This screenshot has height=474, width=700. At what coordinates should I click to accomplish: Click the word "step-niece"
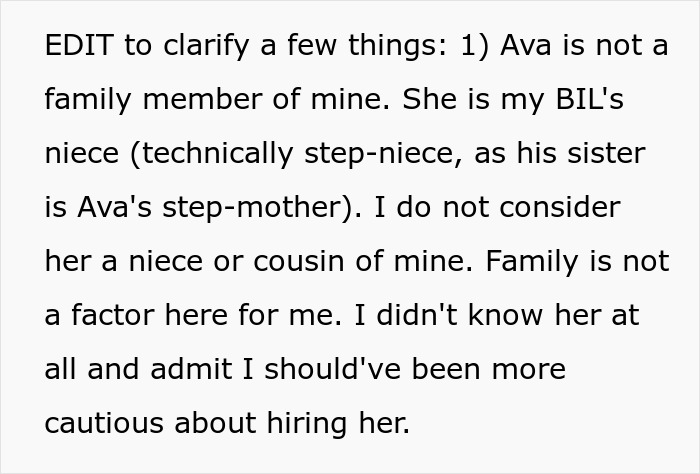coord(383,154)
